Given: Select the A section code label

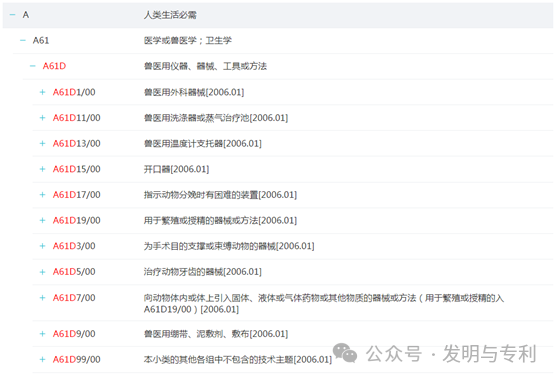Looking at the screenshot, I should (x=26, y=15).
